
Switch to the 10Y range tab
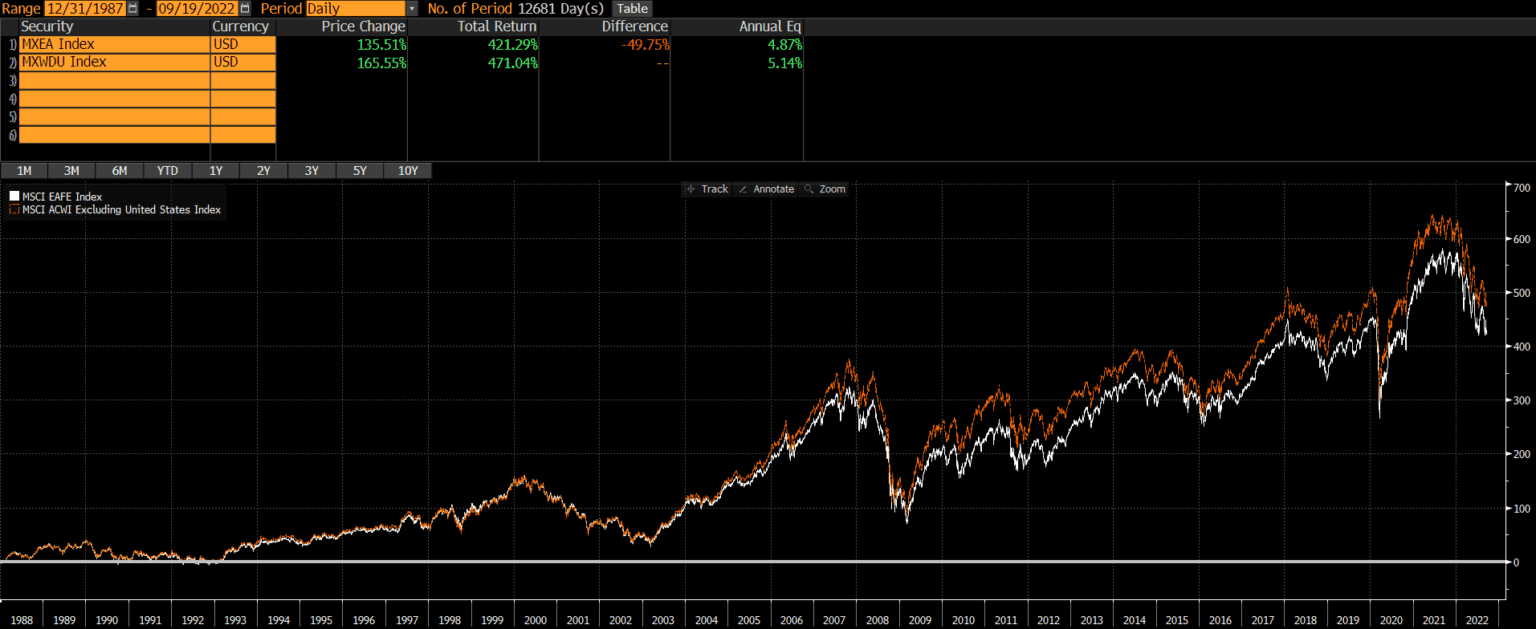coord(408,170)
